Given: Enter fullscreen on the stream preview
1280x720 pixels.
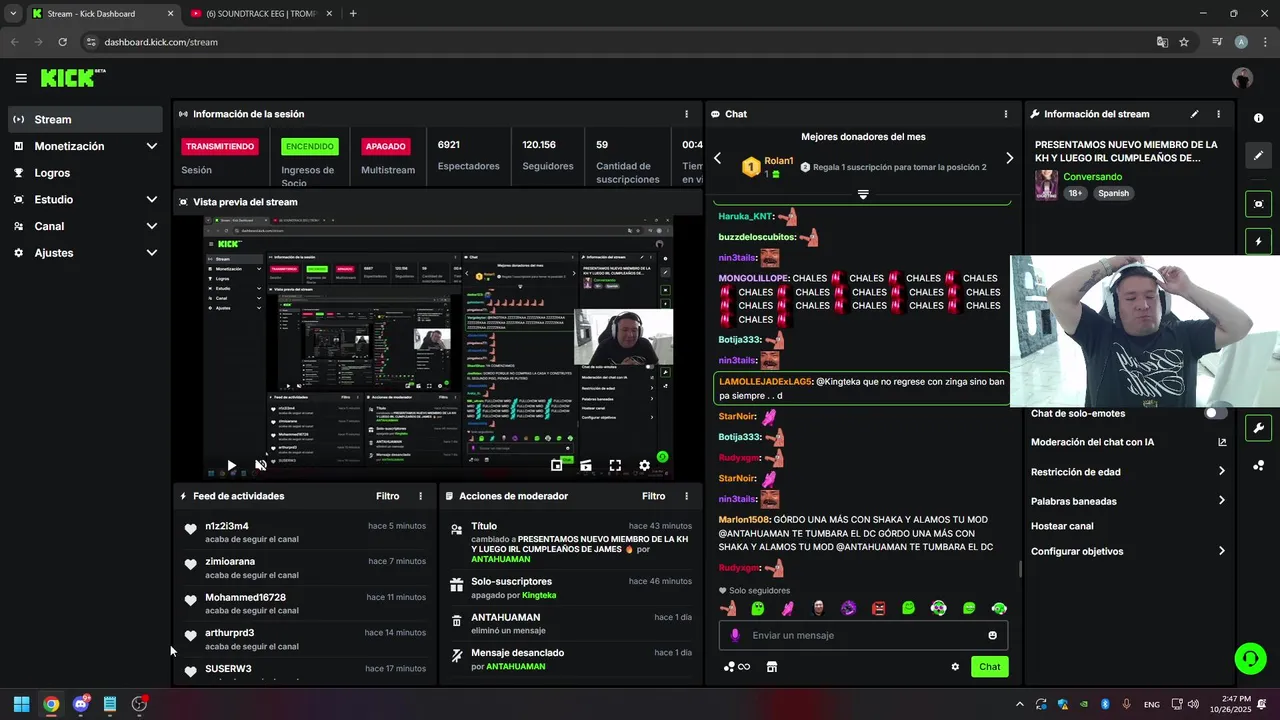Looking at the screenshot, I should tap(615, 465).
